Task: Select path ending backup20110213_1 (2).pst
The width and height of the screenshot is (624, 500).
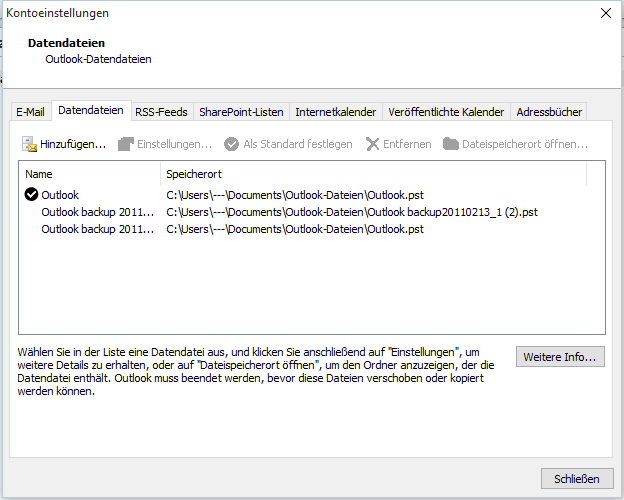Action: [352, 212]
